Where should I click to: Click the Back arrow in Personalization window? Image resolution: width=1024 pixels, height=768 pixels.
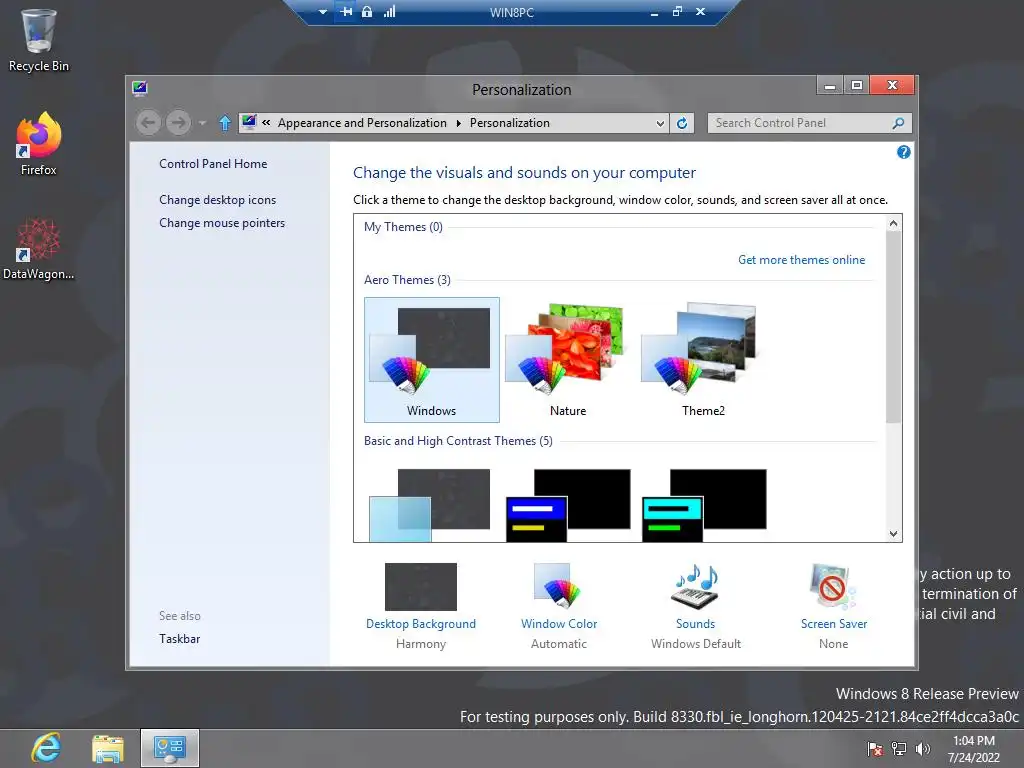pos(148,122)
